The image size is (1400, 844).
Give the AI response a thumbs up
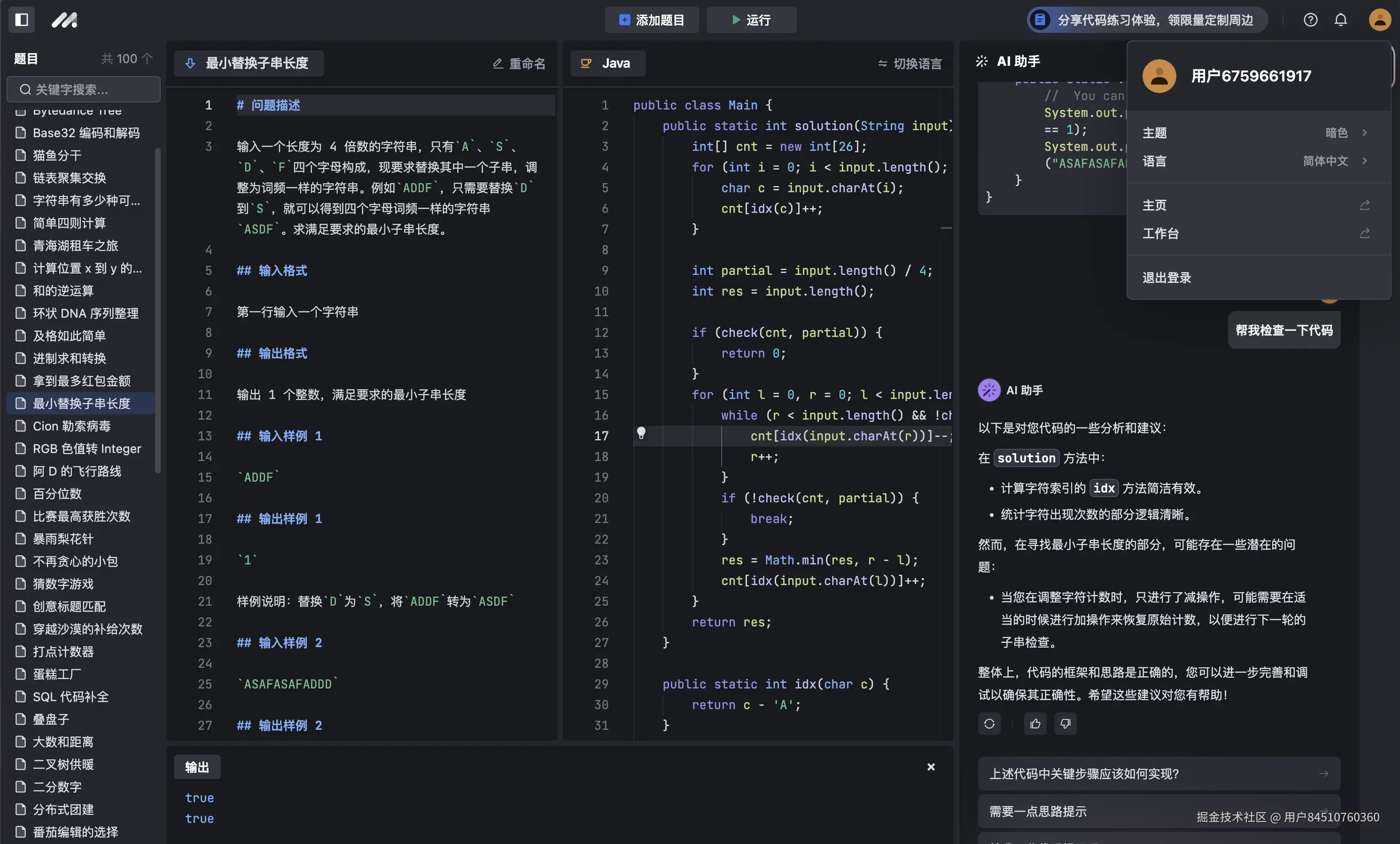(x=1034, y=724)
